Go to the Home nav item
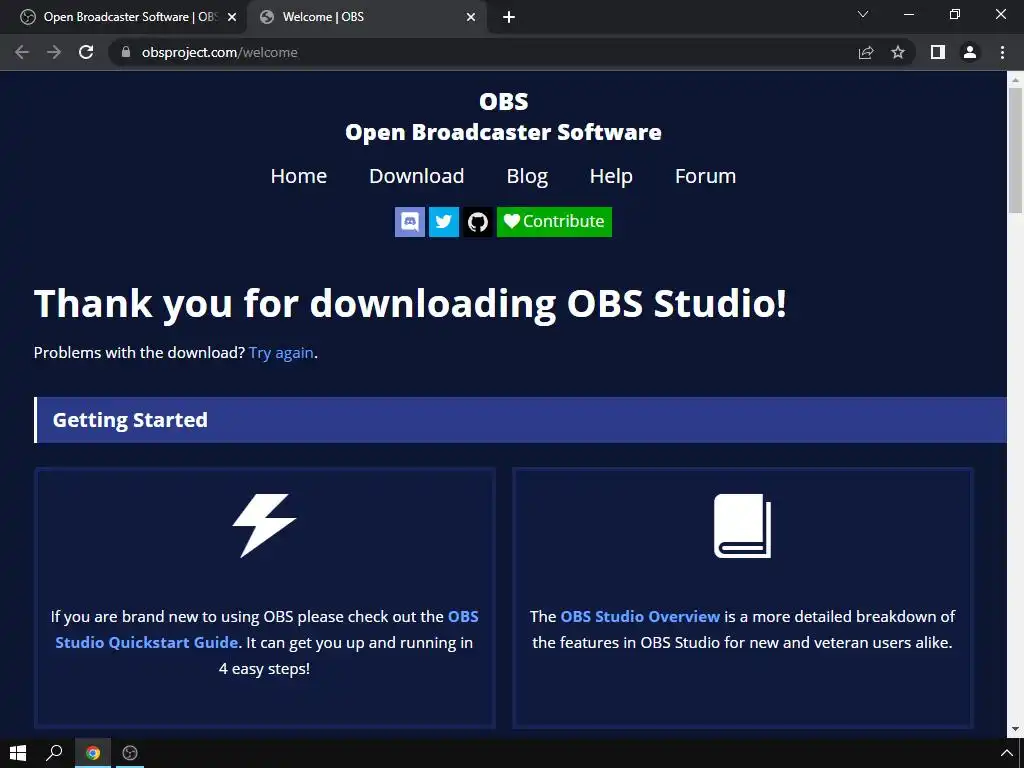1024x768 pixels. tap(298, 176)
